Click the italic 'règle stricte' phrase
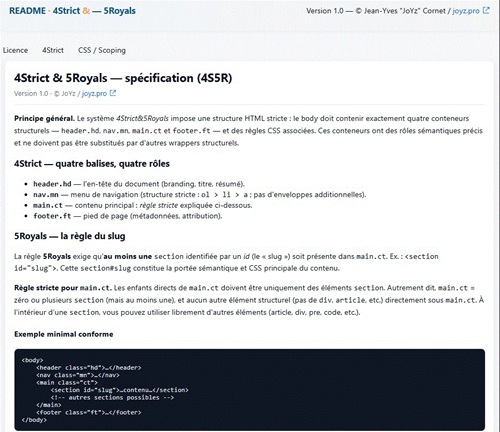The width and height of the screenshot is (500, 432). tap(159, 205)
